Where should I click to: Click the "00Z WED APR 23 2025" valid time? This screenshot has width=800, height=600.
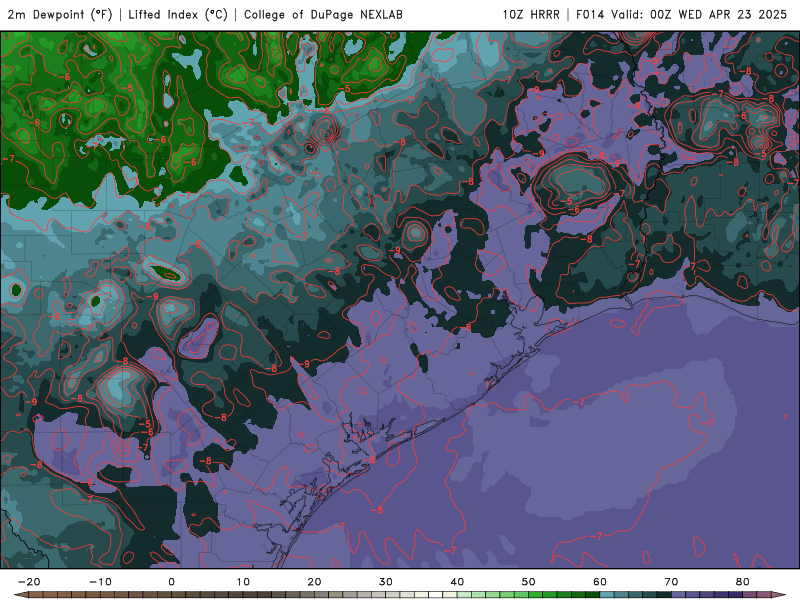[719, 15]
